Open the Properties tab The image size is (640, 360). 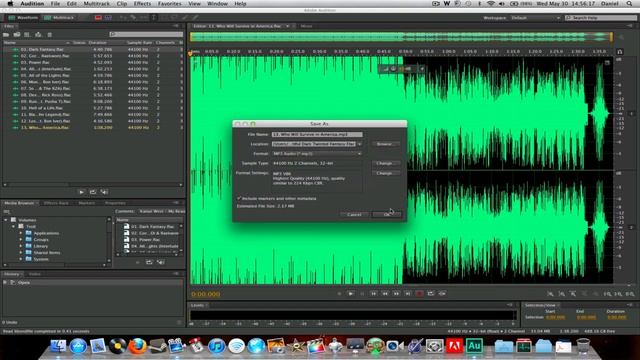115,203
